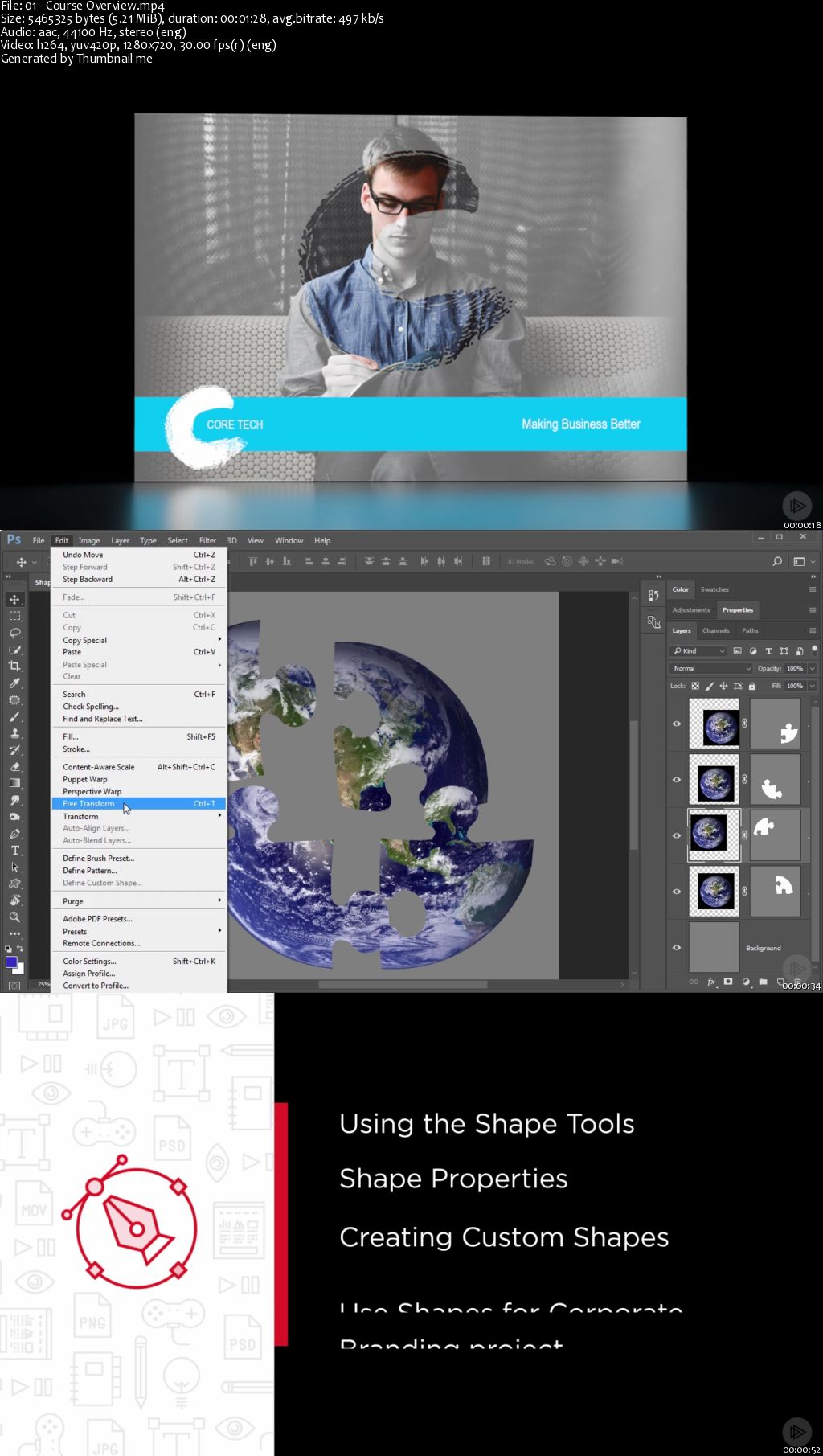Select the Rectangular Marquee tool
Viewport: 823px width, 1456px height.
[x=14, y=616]
